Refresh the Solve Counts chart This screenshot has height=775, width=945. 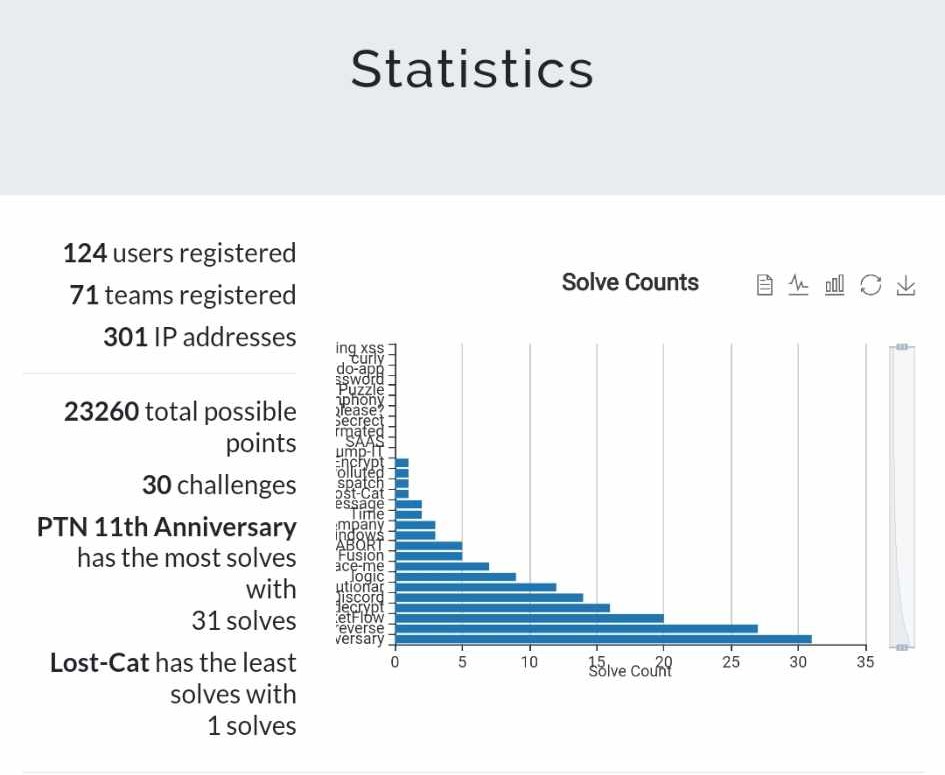[x=871, y=285]
